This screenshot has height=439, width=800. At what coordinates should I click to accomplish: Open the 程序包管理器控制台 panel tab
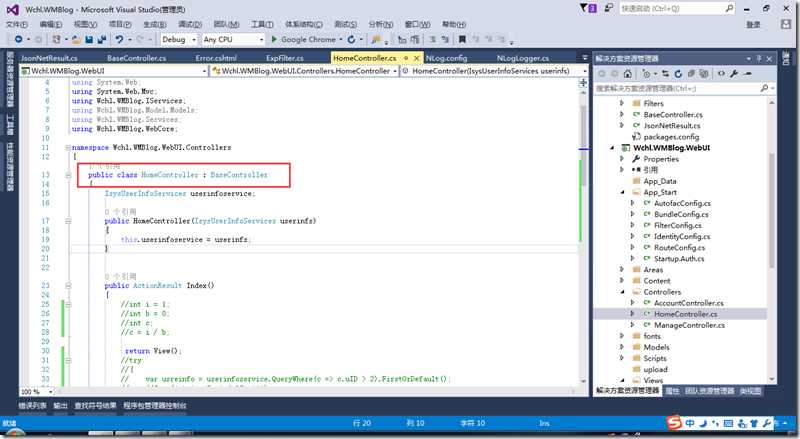pyautogui.click(x=155, y=405)
